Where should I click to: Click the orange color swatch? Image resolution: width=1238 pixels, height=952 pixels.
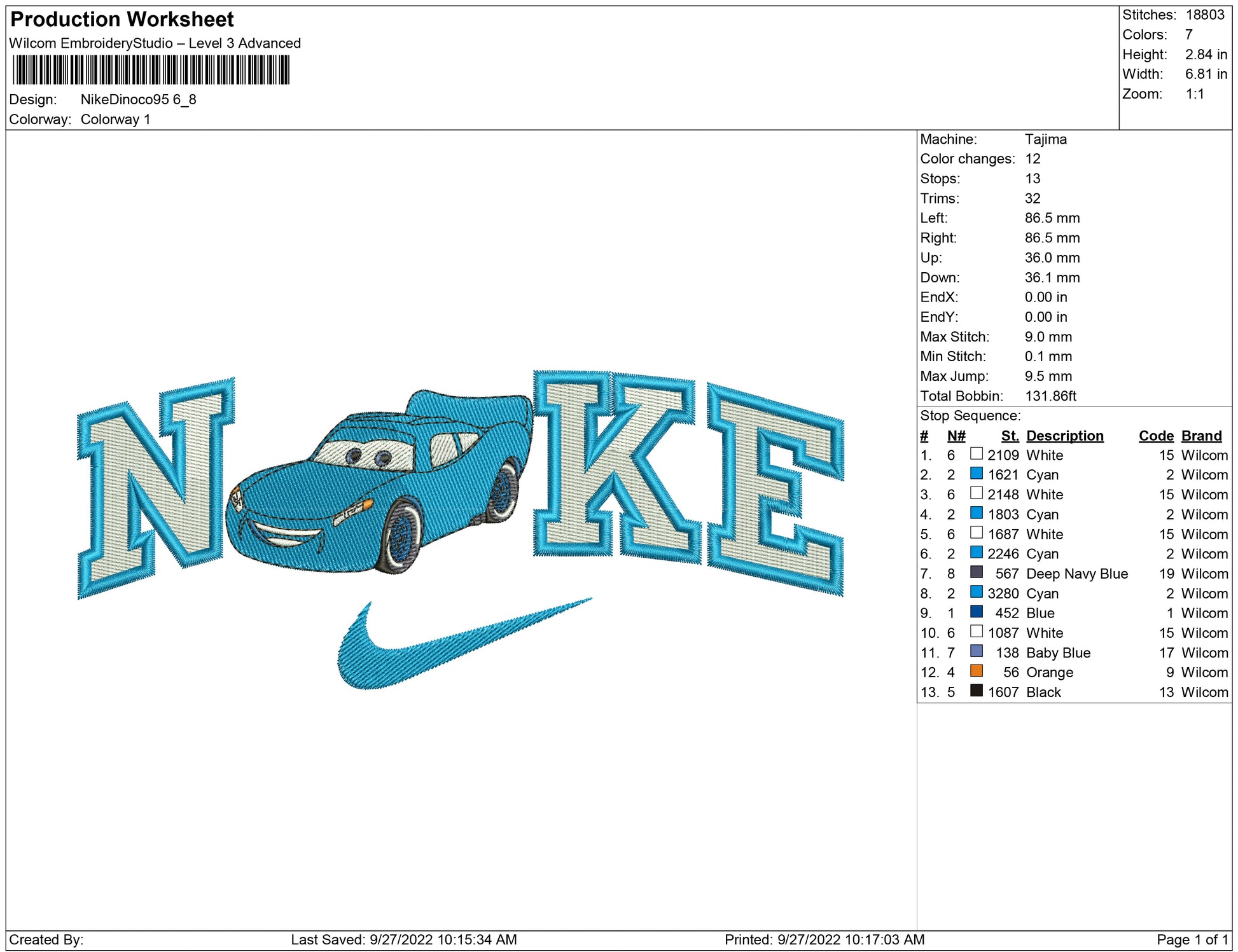coord(976,671)
